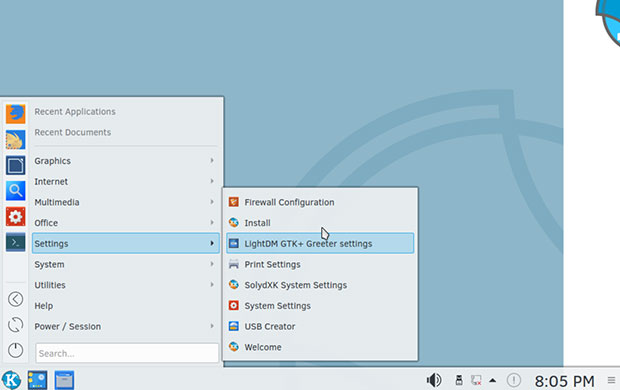Open the blue desktop pager taskbar icon
620x390 pixels.
[x=38, y=381]
